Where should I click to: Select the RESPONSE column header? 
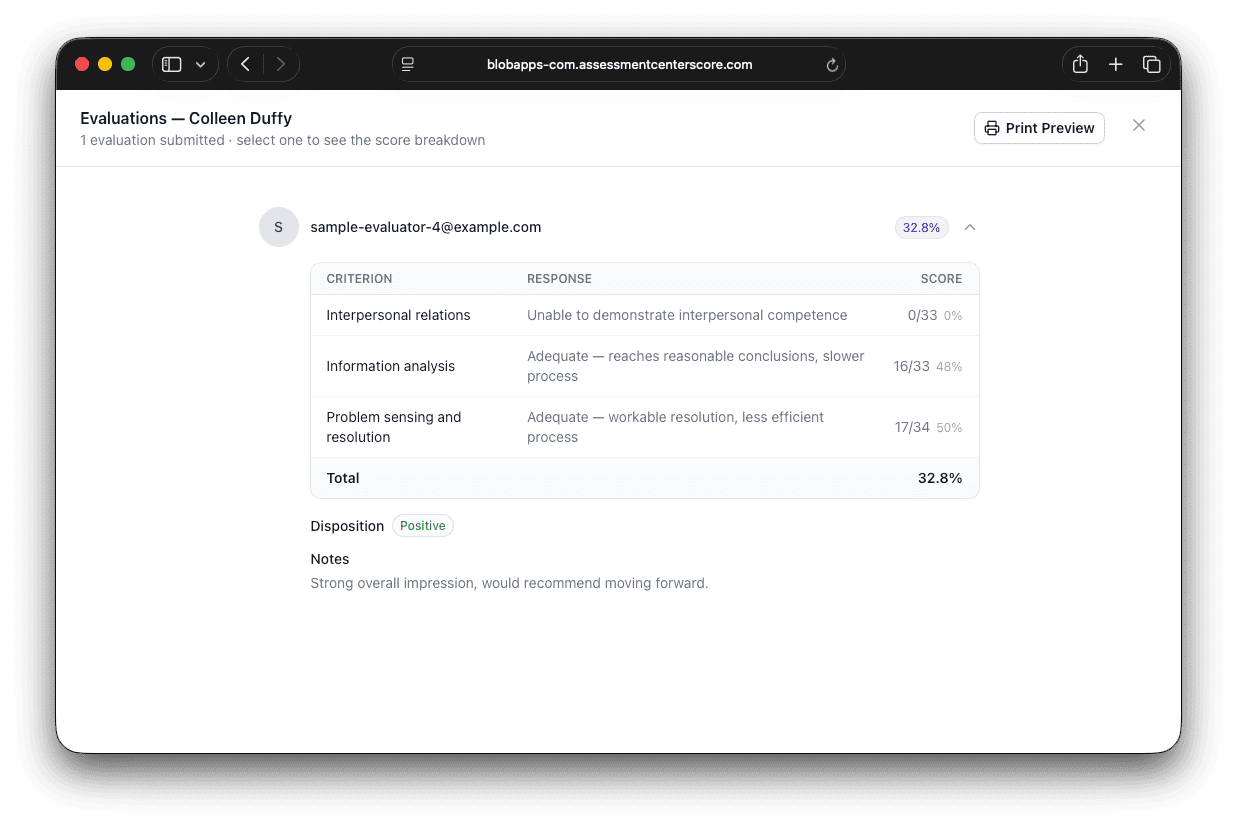560,279
